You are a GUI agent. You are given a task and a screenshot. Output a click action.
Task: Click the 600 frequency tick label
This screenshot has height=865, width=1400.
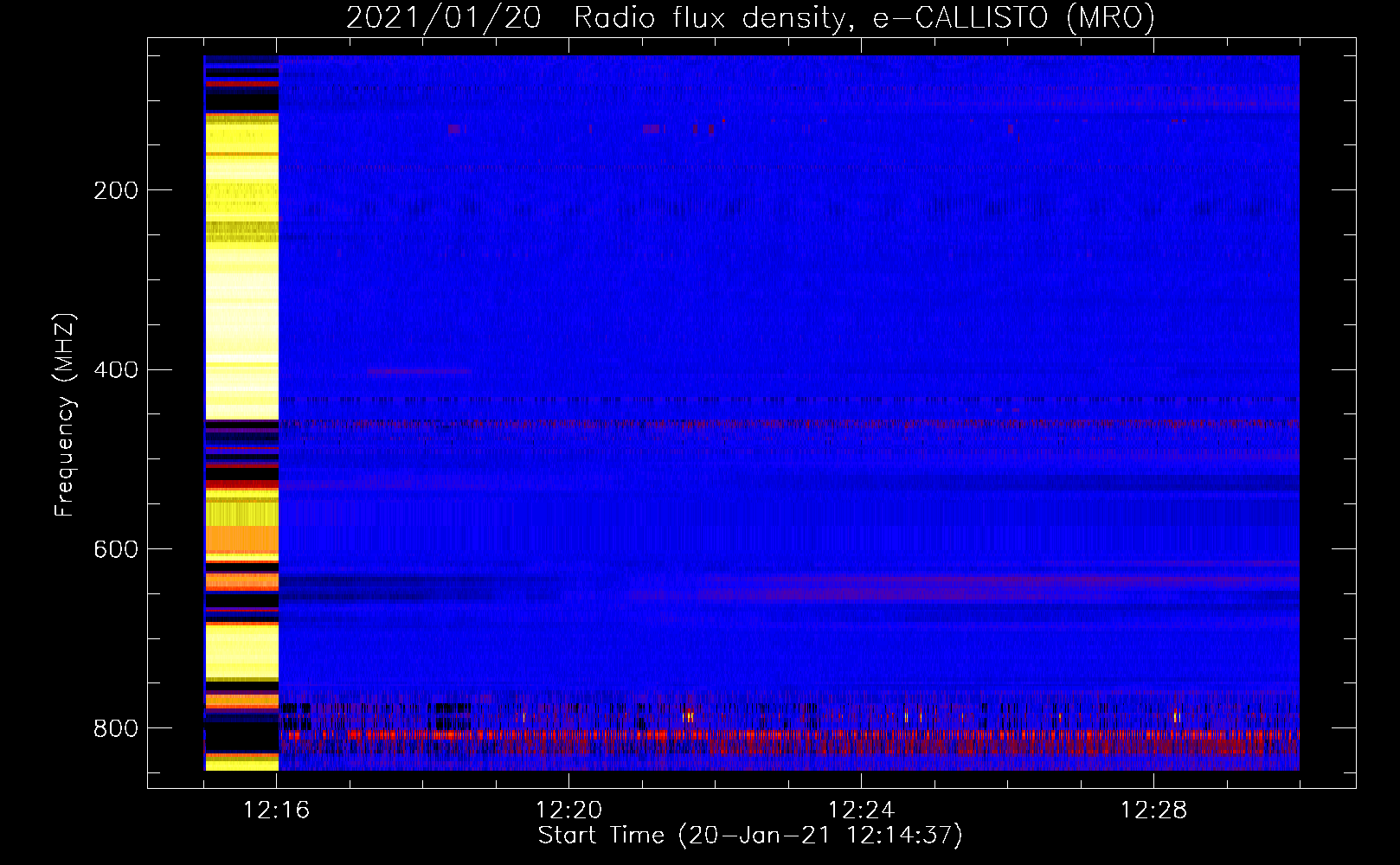[x=116, y=550]
